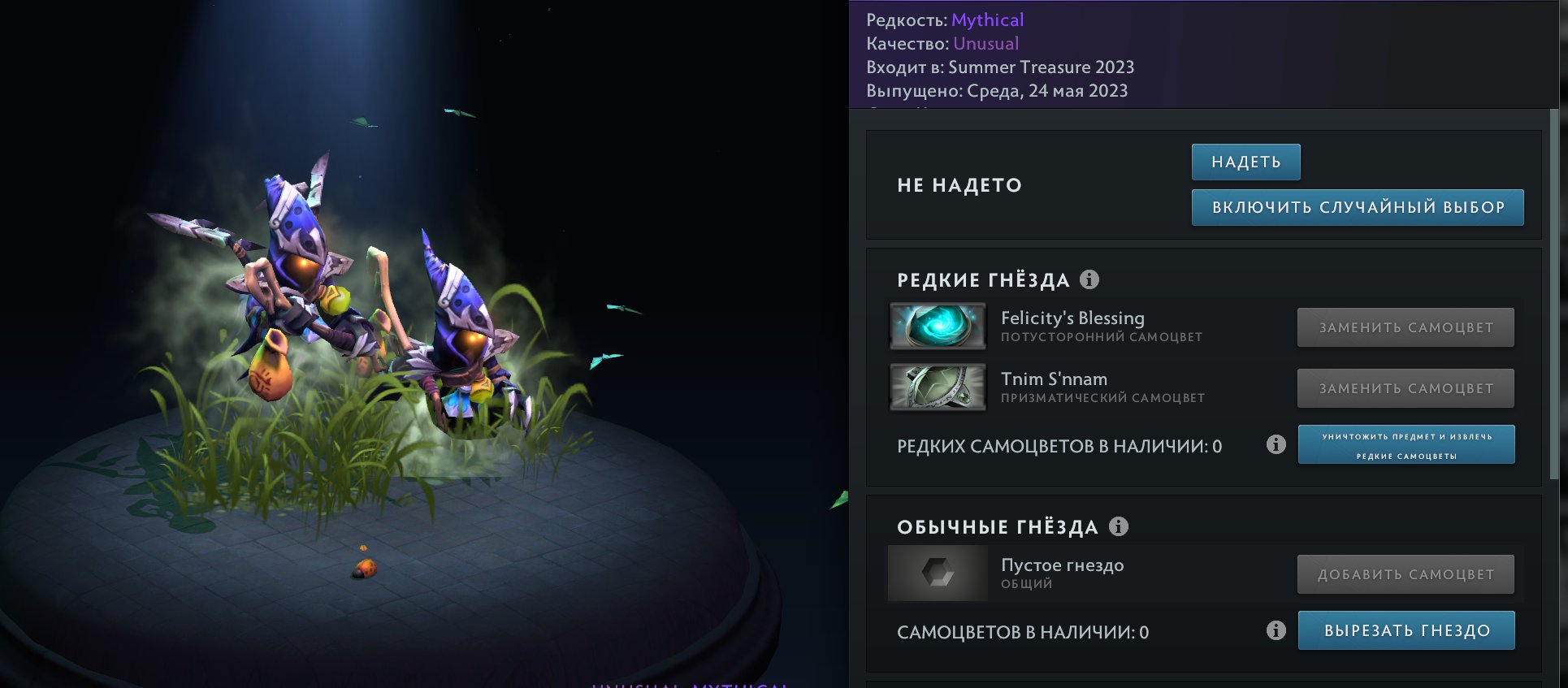Click the empty socket icon

[x=938, y=573]
